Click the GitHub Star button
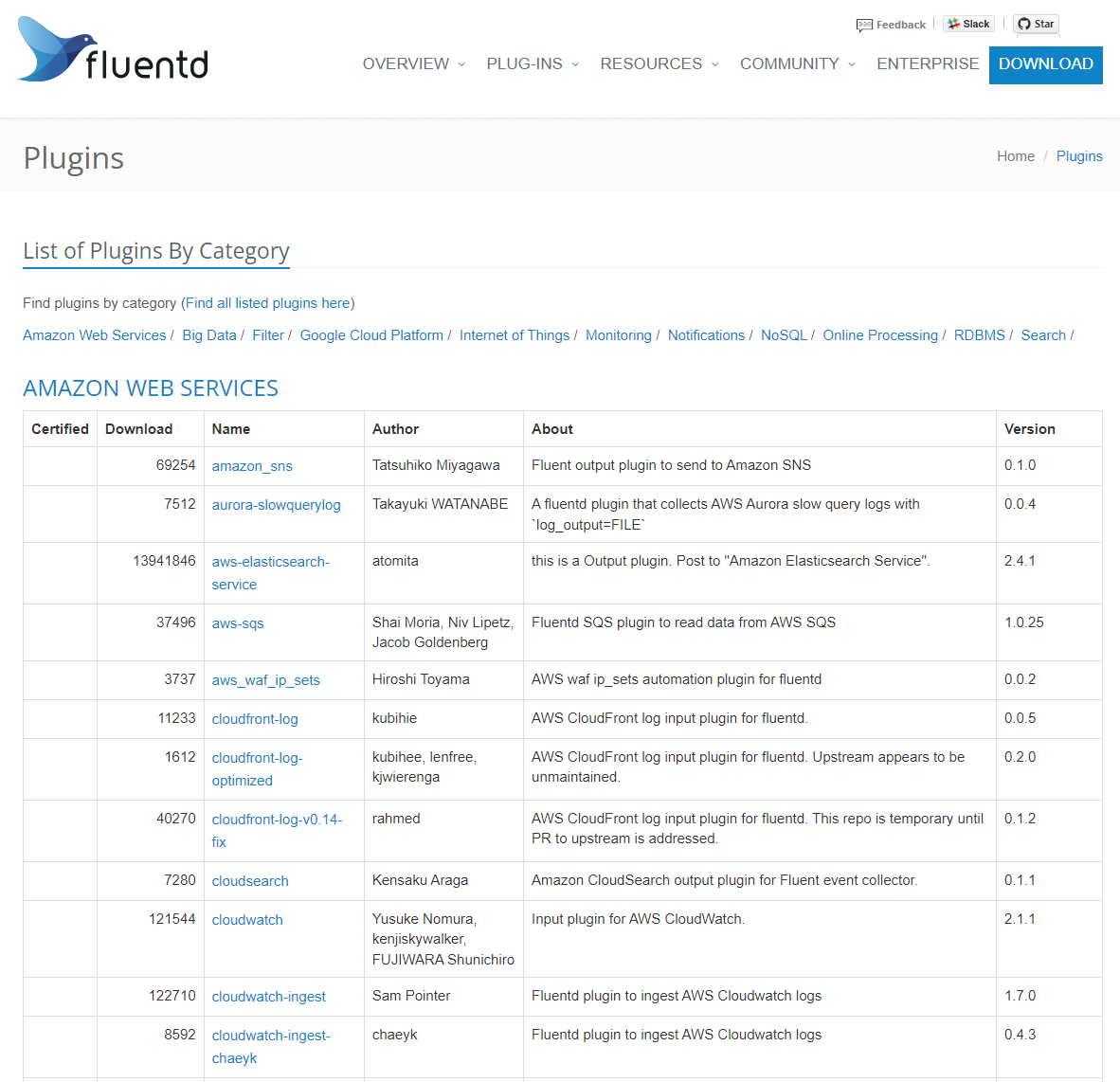 click(1036, 24)
